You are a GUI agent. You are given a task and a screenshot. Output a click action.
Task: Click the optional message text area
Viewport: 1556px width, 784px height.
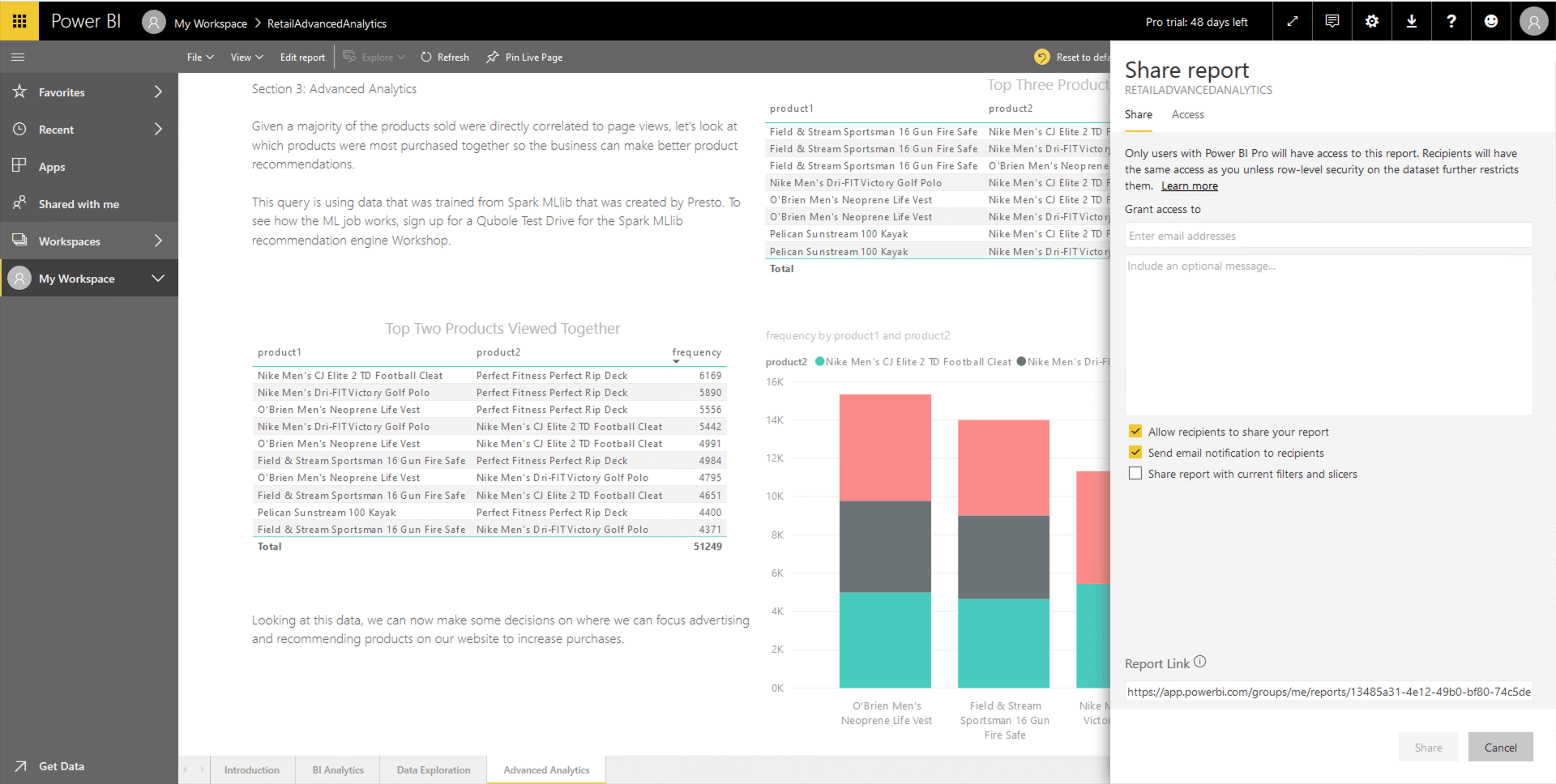(x=1328, y=334)
